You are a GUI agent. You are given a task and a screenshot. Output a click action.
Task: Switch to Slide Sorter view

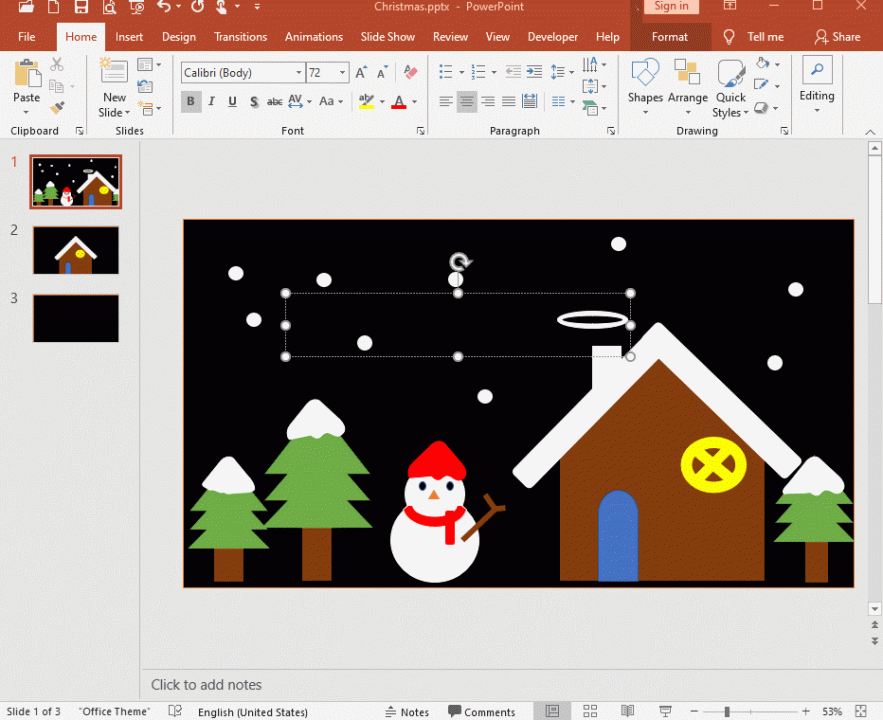[x=590, y=711]
